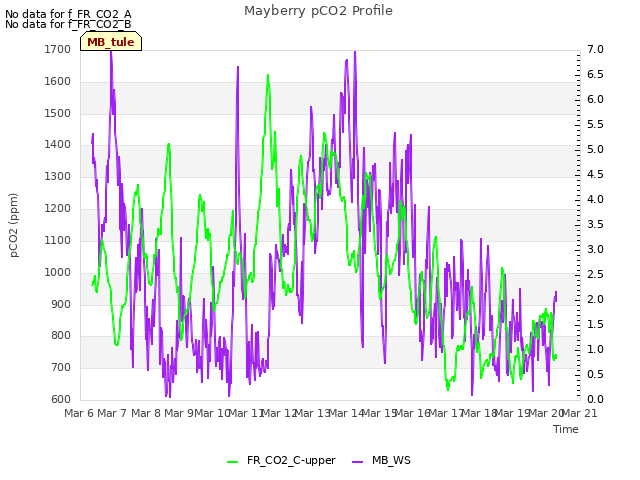Click the 4.0 tick on right axis
Image resolution: width=640 pixels, height=480 pixels.
tap(596, 199)
